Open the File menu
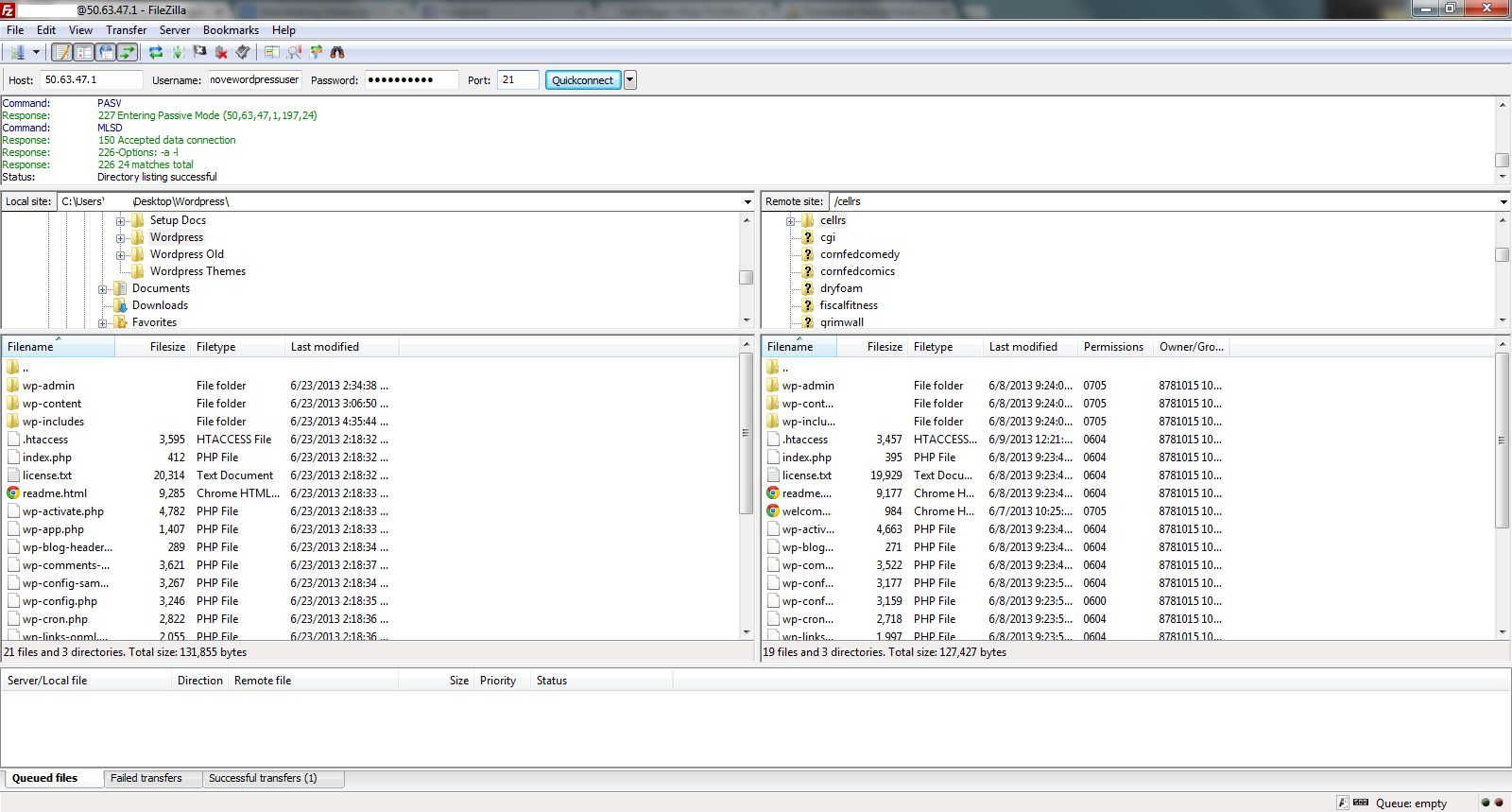This screenshot has width=1512, height=812. coord(15,30)
